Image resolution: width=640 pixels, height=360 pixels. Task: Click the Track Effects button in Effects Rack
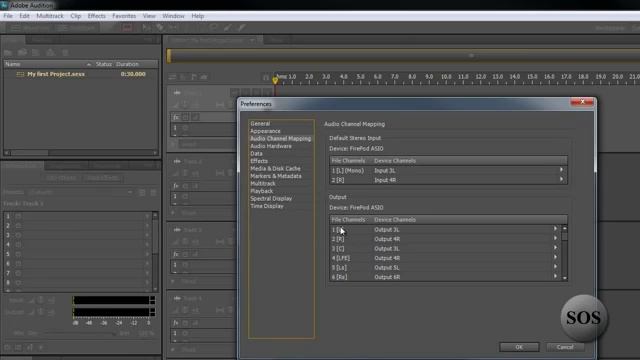click(x=103, y=178)
